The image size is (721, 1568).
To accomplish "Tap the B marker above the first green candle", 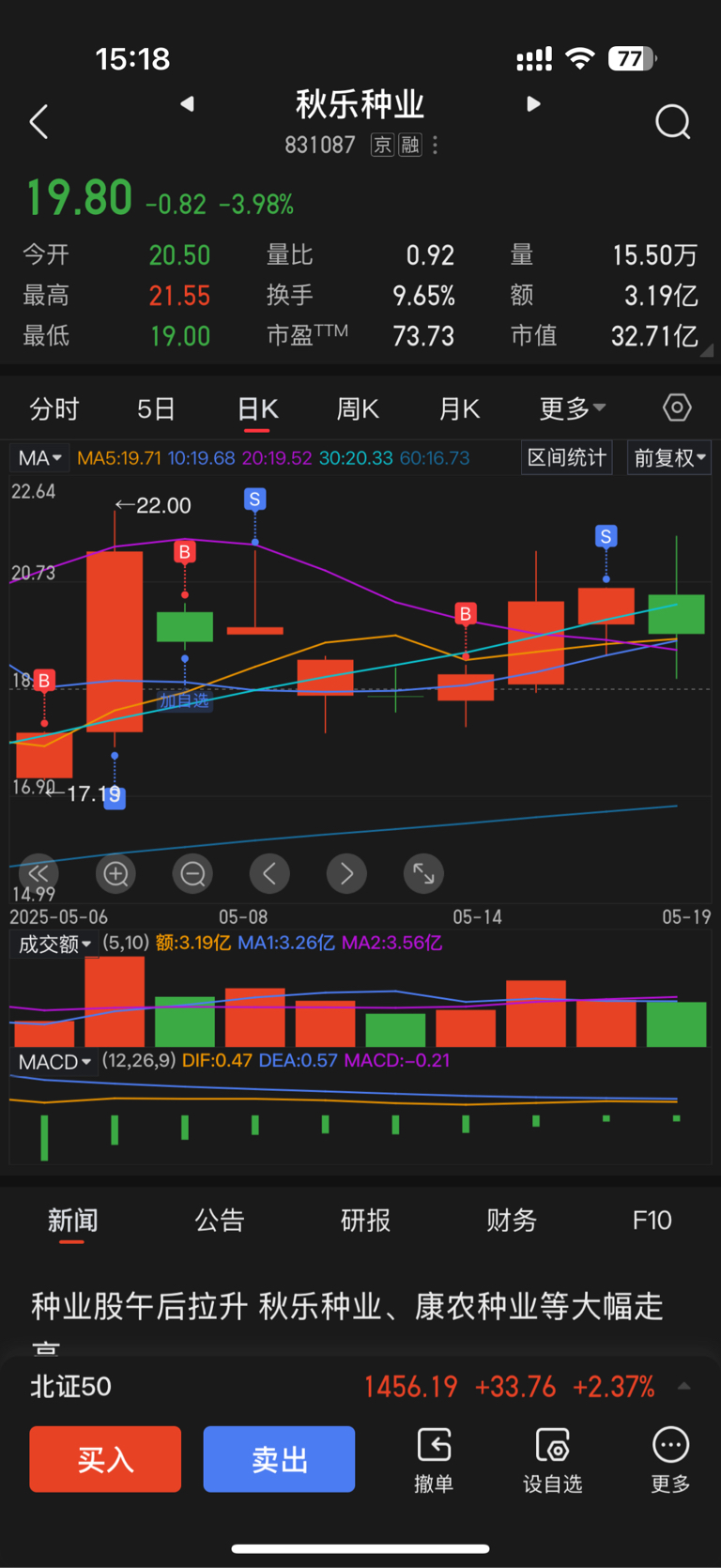I will [x=185, y=552].
